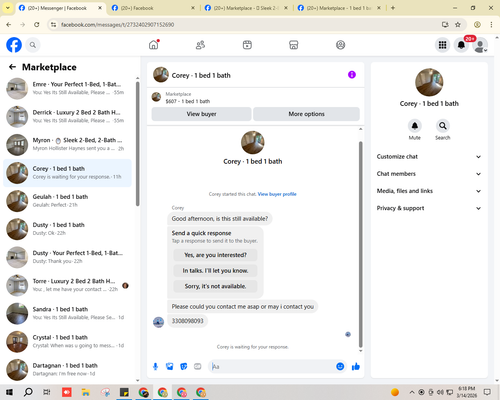Open Dusty Your Perfect 1-Bed conversation
This screenshot has width=500, height=400.
[67, 257]
